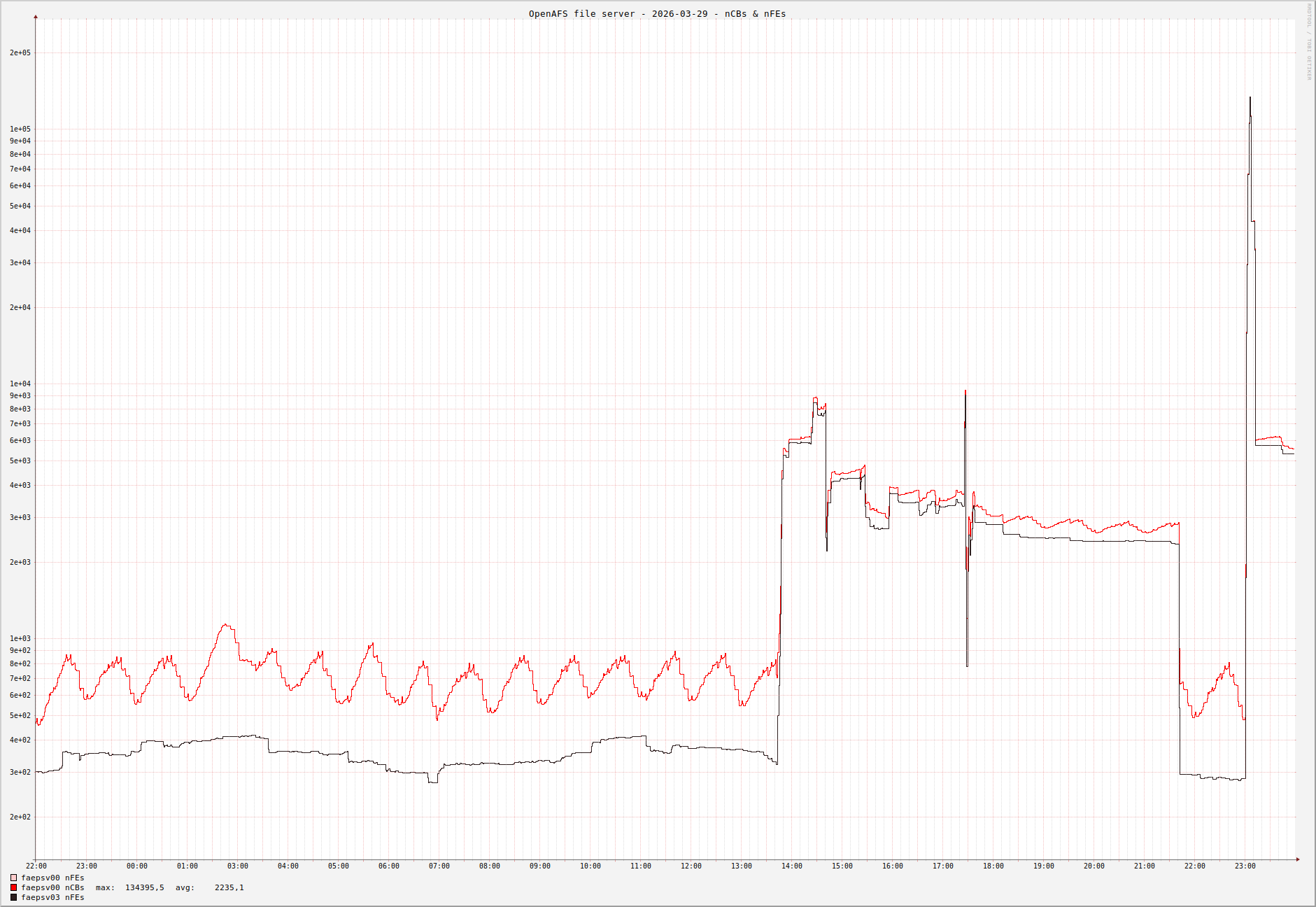Click the 2e+05 label on the Y axis
Image resolution: width=1316 pixels, height=907 pixels.
20,52
